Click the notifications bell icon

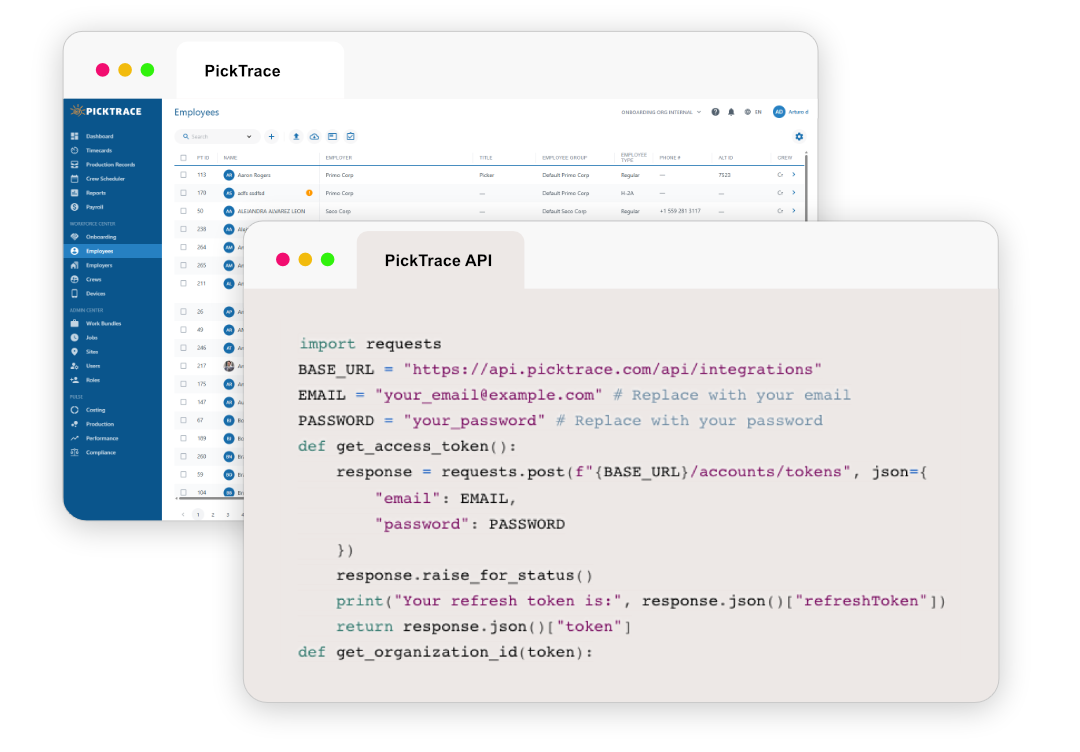(x=731, y=112)
